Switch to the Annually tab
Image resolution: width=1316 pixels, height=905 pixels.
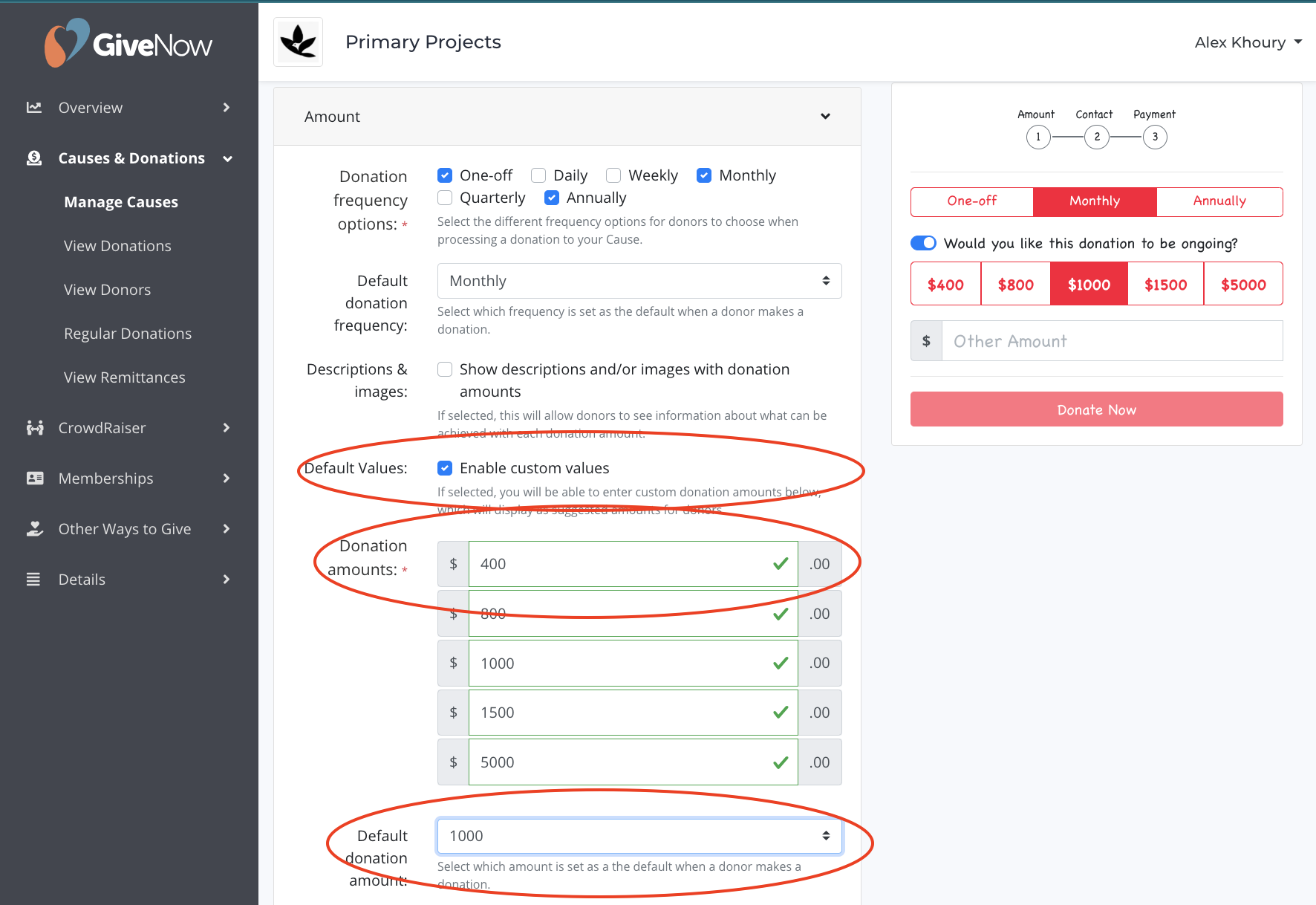(1219, 201)
